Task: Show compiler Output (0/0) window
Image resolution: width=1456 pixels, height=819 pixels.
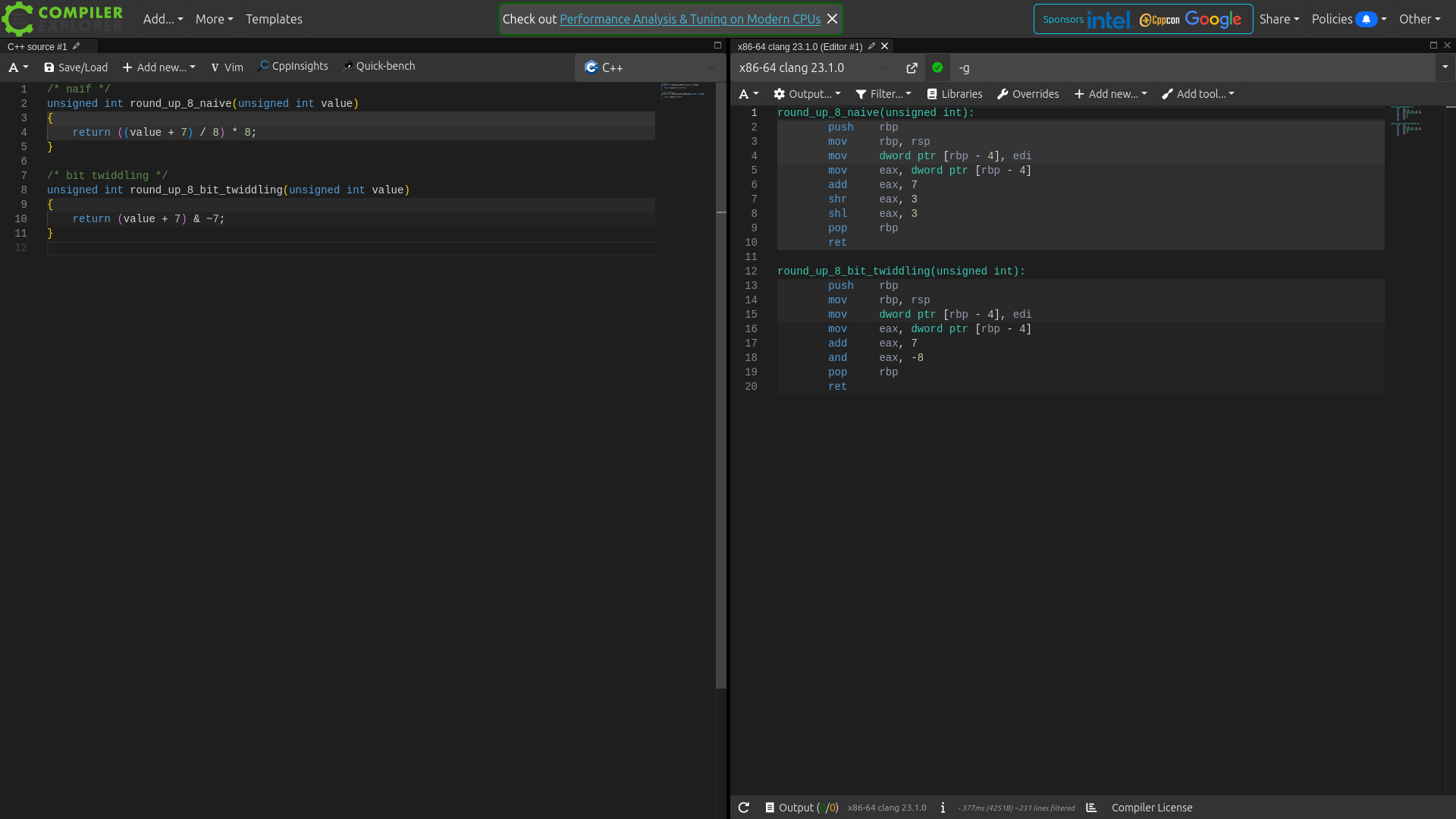Action: point(802,808)
